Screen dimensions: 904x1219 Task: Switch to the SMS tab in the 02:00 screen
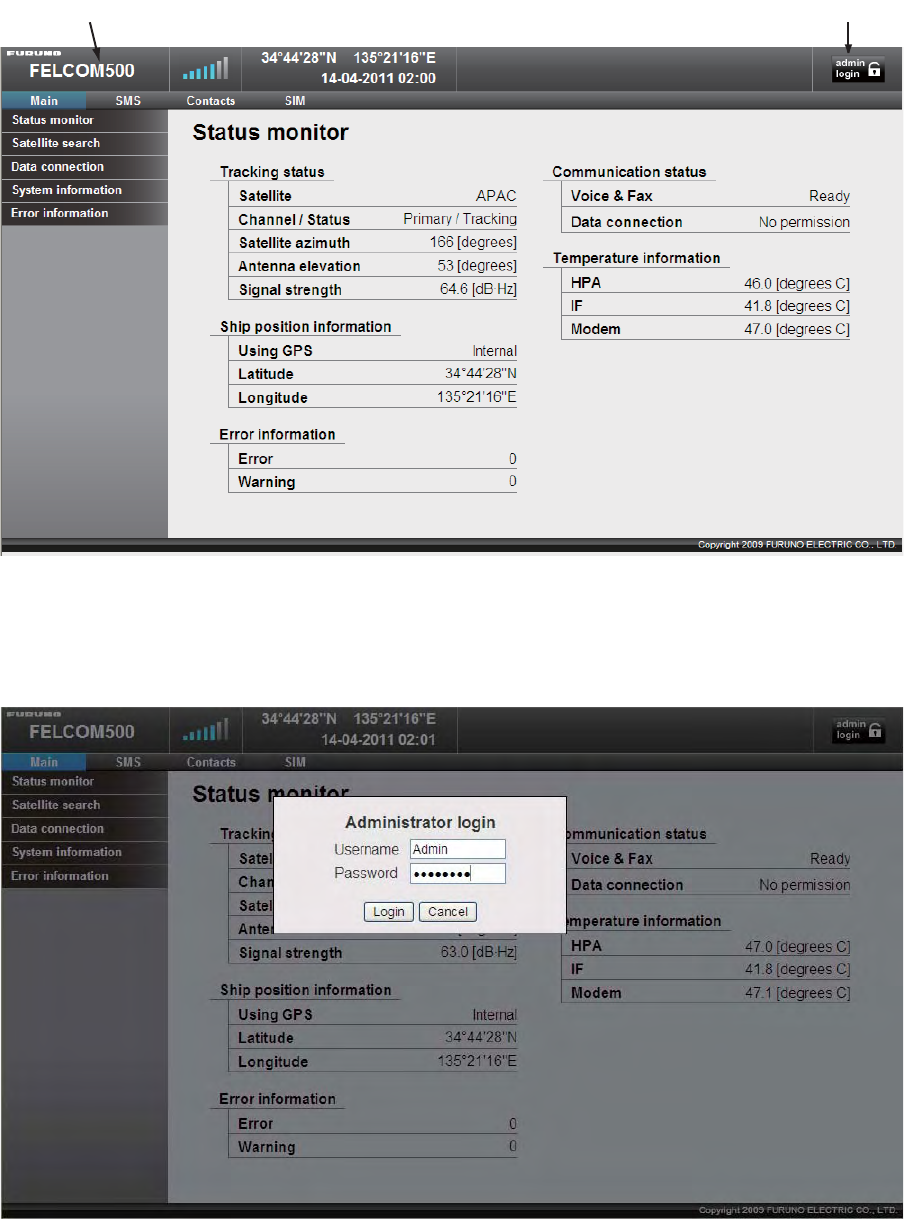[x=128, y=101]
